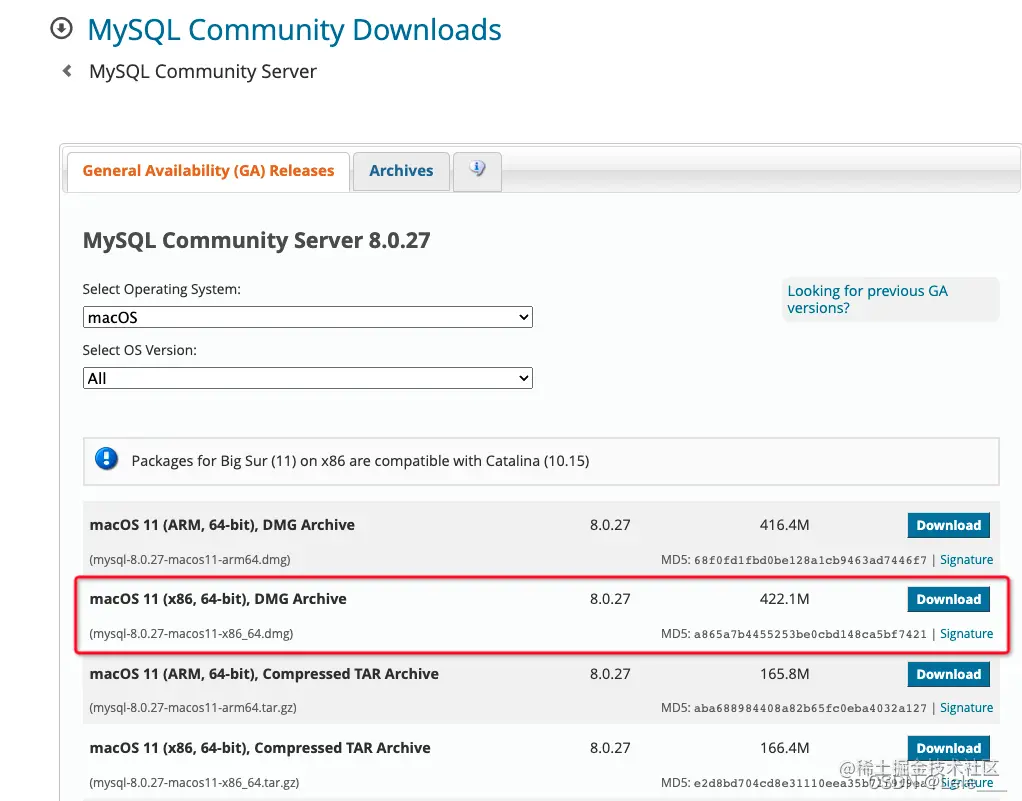The image size is (1022, 801).
Task: Click version 8.0.27 in ARM TAR row
Action: coord(610,674)
